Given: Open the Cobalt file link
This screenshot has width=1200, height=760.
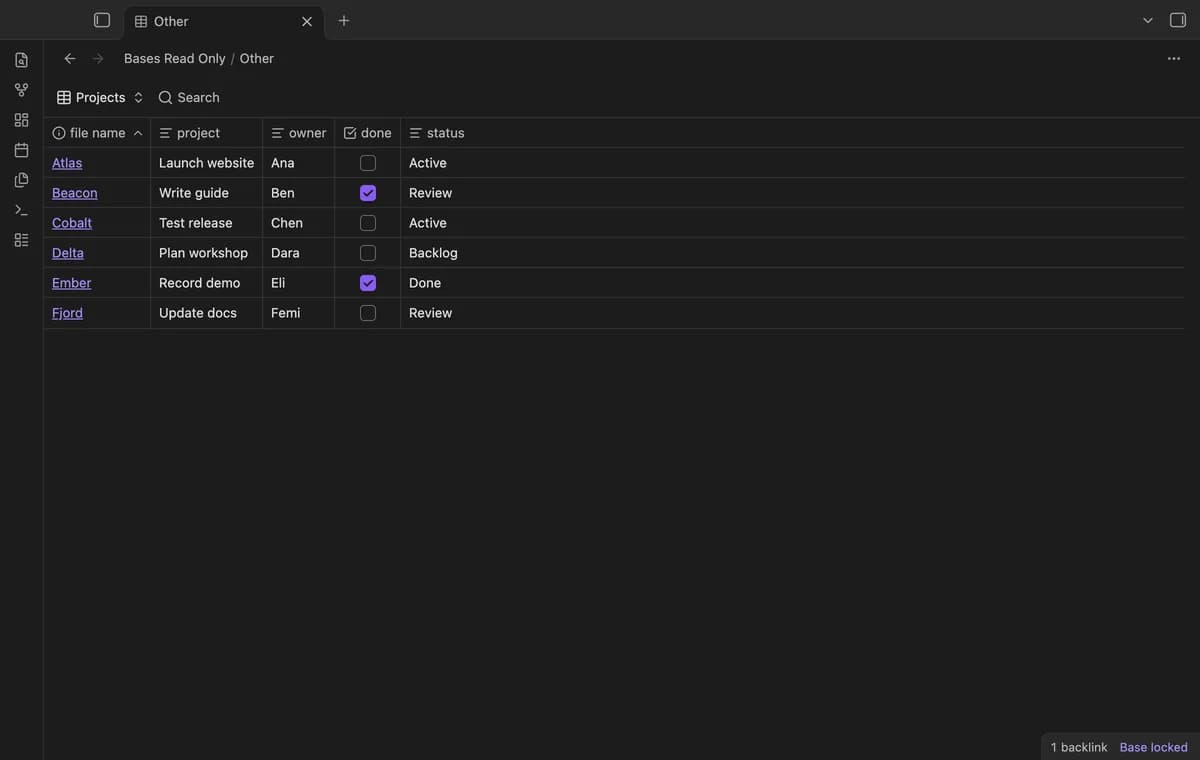Looking at the screenshot, I should pyautogui.click(x=72, y=223).
